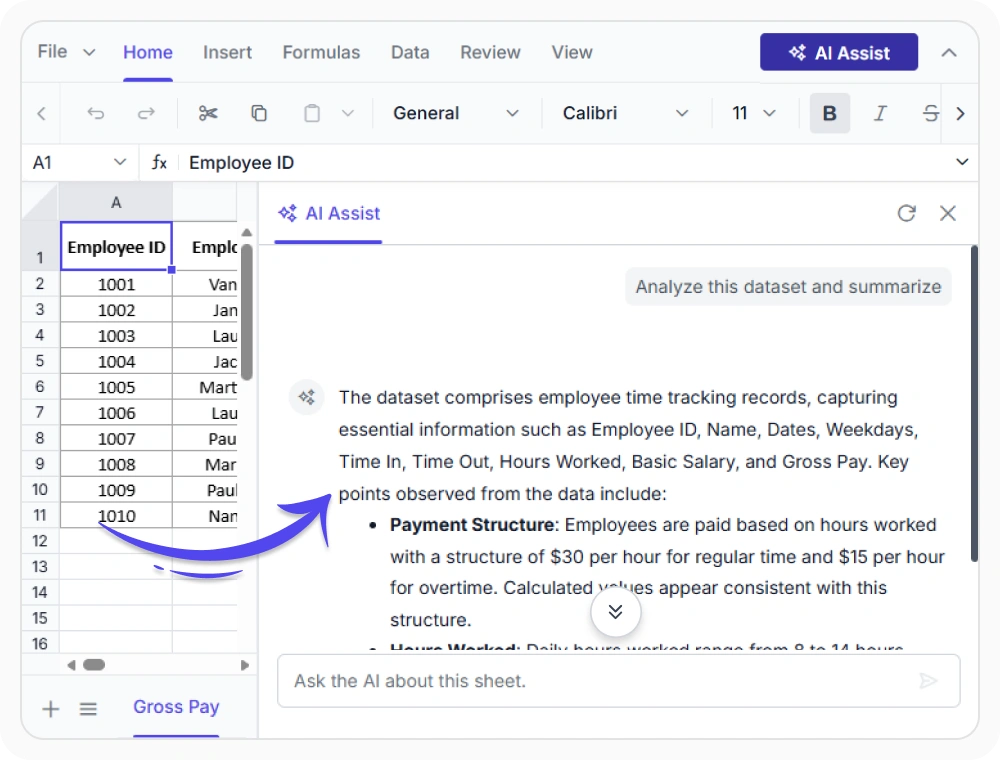Show more toolbar items with right chevron

960,113
